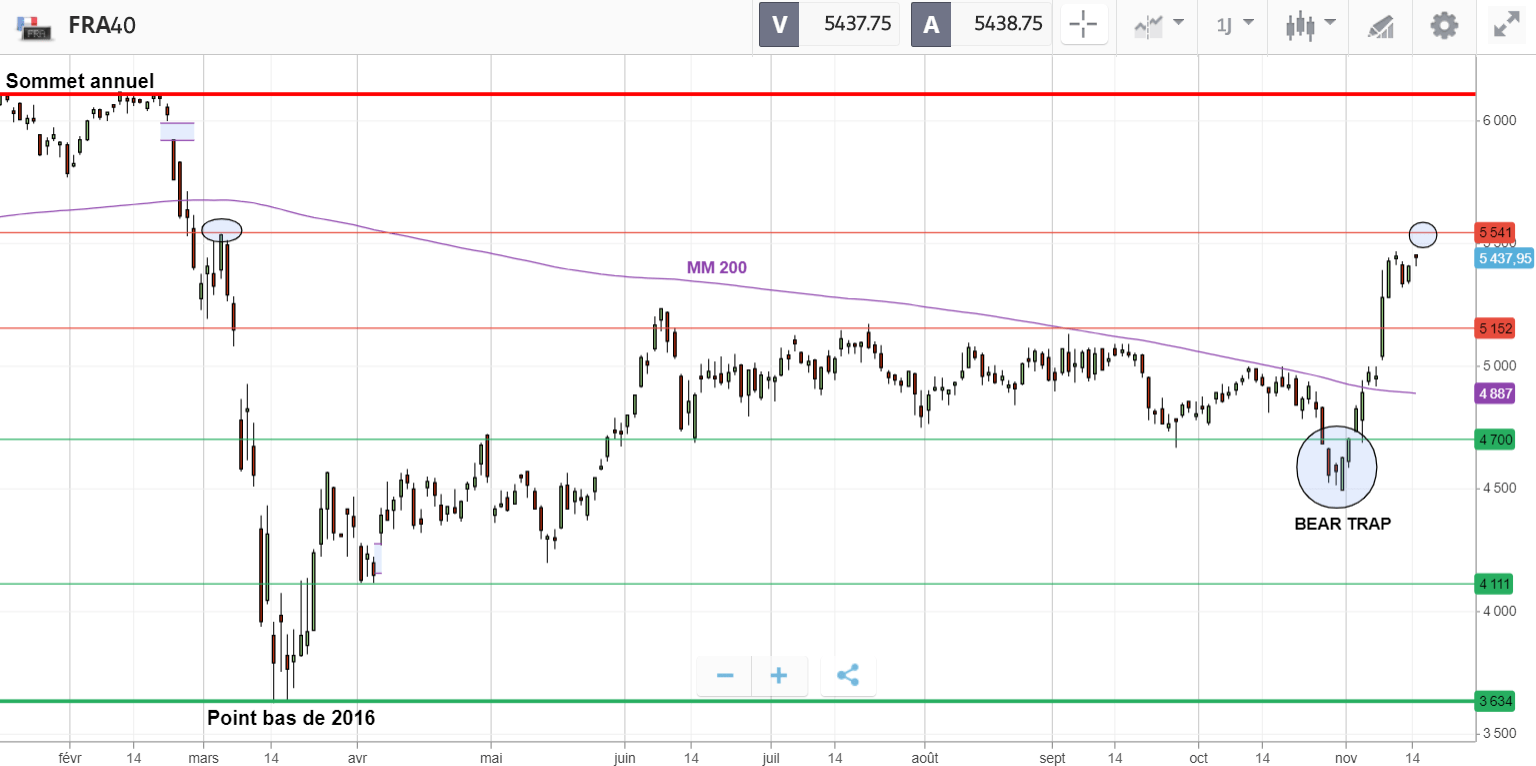Click the juin date axis label
This screenshot has height=766, width=1536.
coord(625,757)
